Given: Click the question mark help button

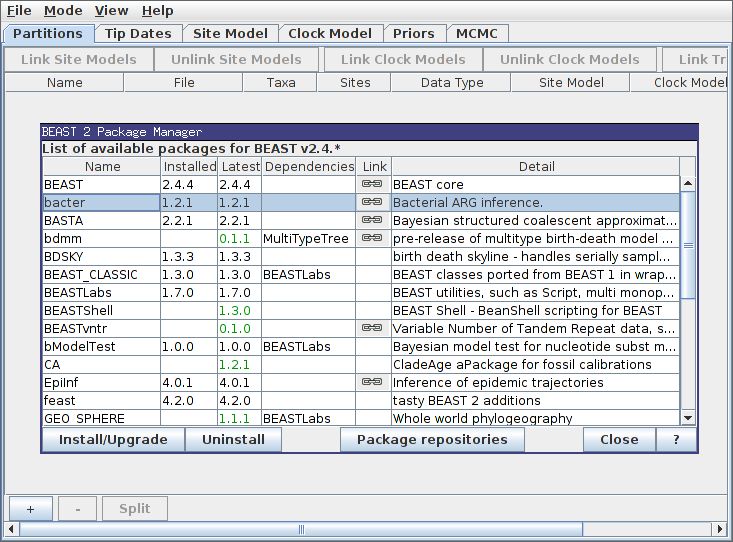Looking at the screenshot, I should point(676,440).
